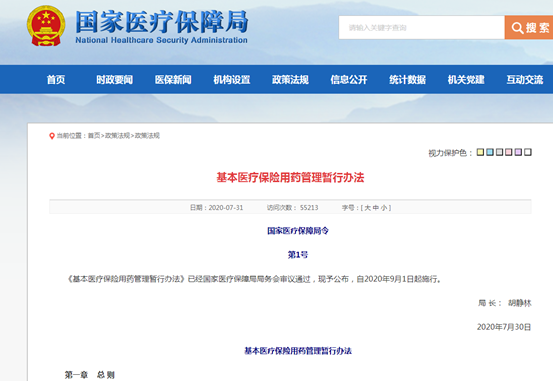Open the 首页 nav menu item
Viewport: 553px width, 381px height.
(56, 80)
